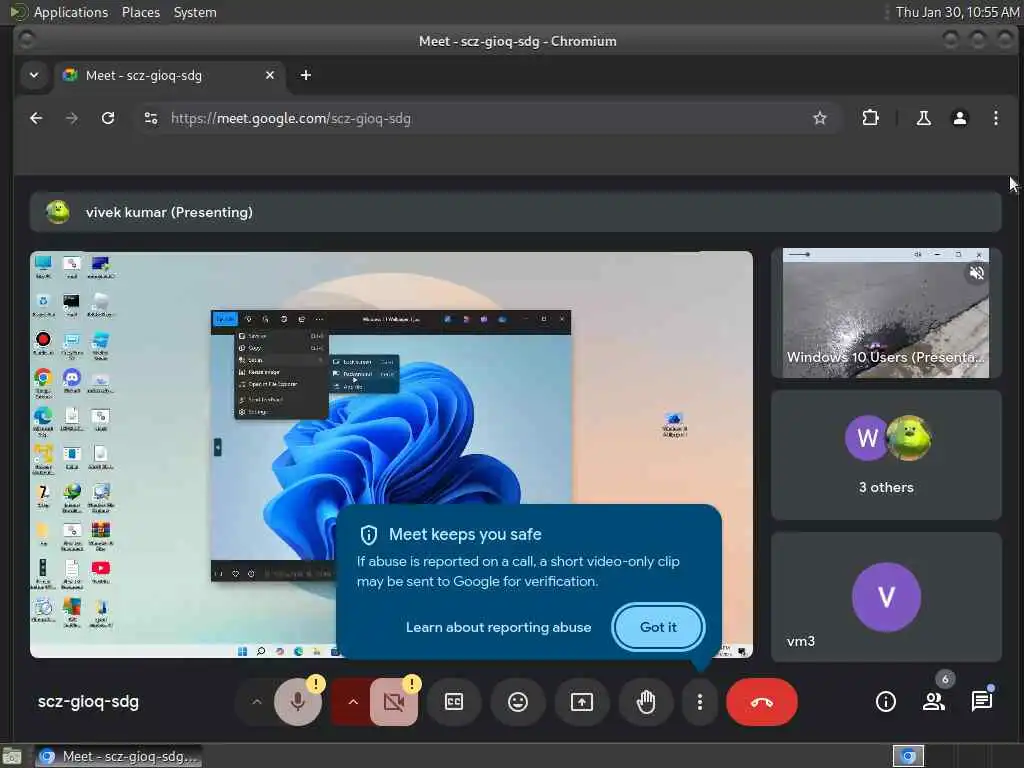
Task: Click the scz-gioq-sdg meeting code text
Action: tap(88, 701)
